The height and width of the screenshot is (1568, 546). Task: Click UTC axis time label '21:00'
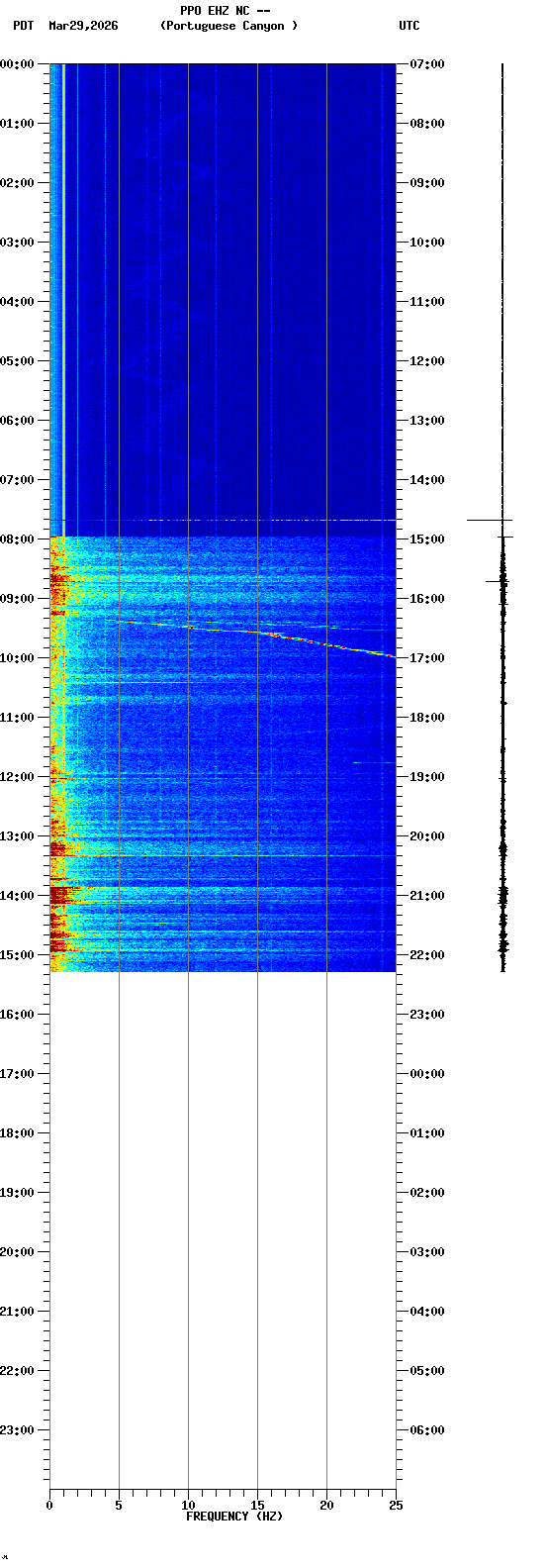pyautogui.click(x=427, y=896)
